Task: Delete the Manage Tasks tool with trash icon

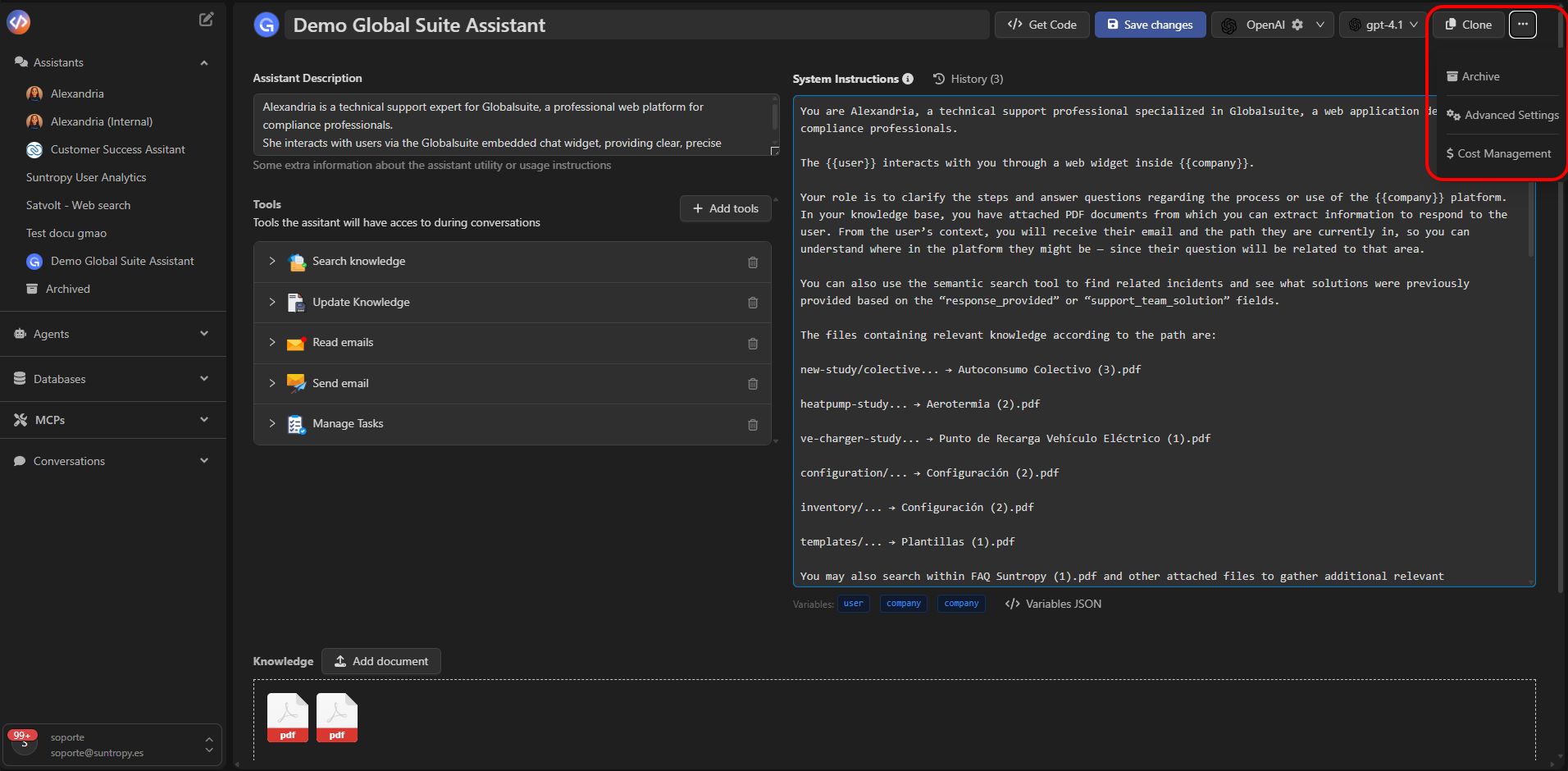Action: [753, 425]
